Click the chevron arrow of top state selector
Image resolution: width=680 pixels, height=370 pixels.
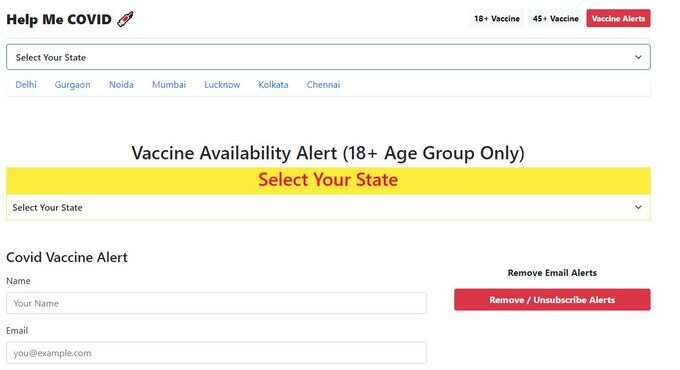coord(638,57)
